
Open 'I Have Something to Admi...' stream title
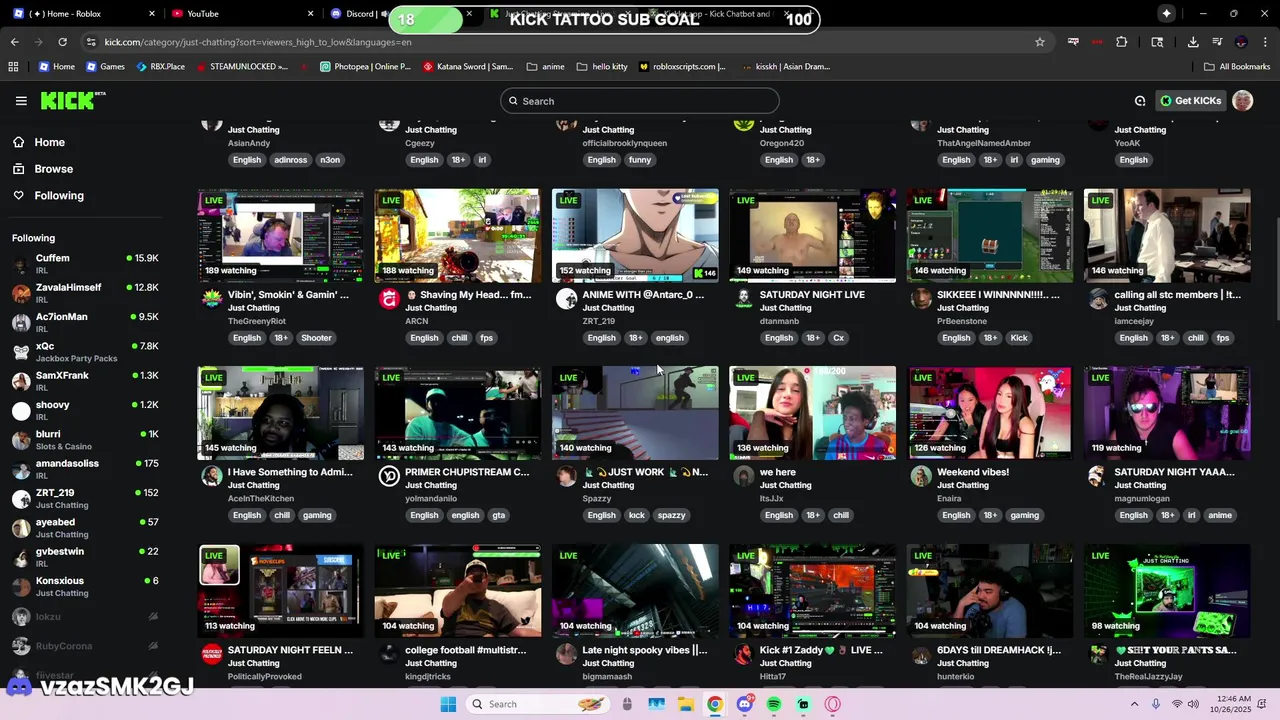pyautogui.click(x=289, y=472)
